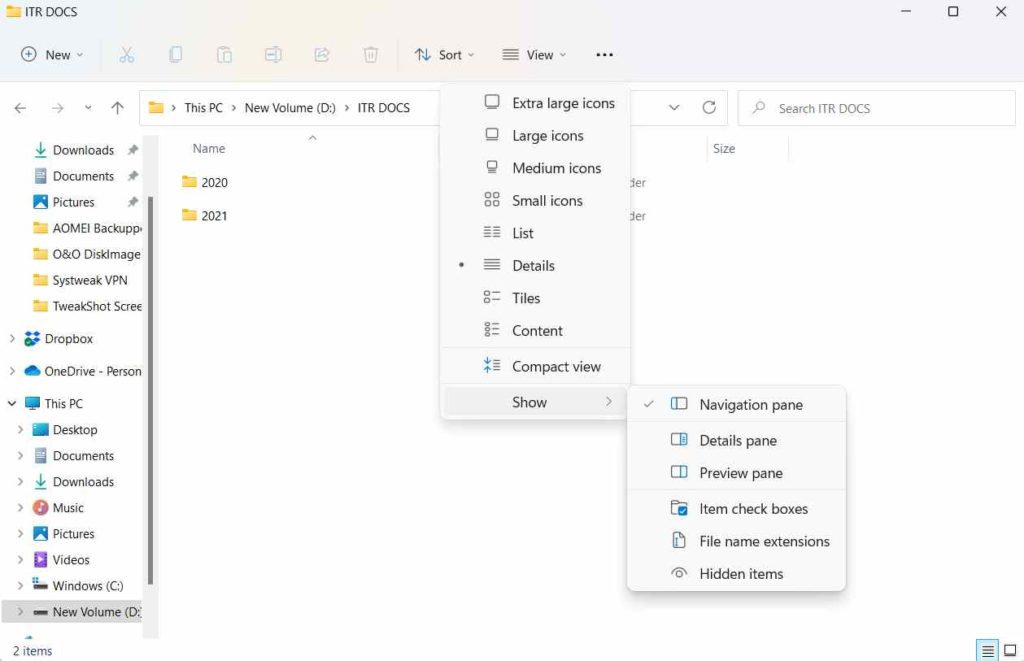Click the Paste clipboard icon
This screenshot has width=1024, height=661.
[224, 55]
